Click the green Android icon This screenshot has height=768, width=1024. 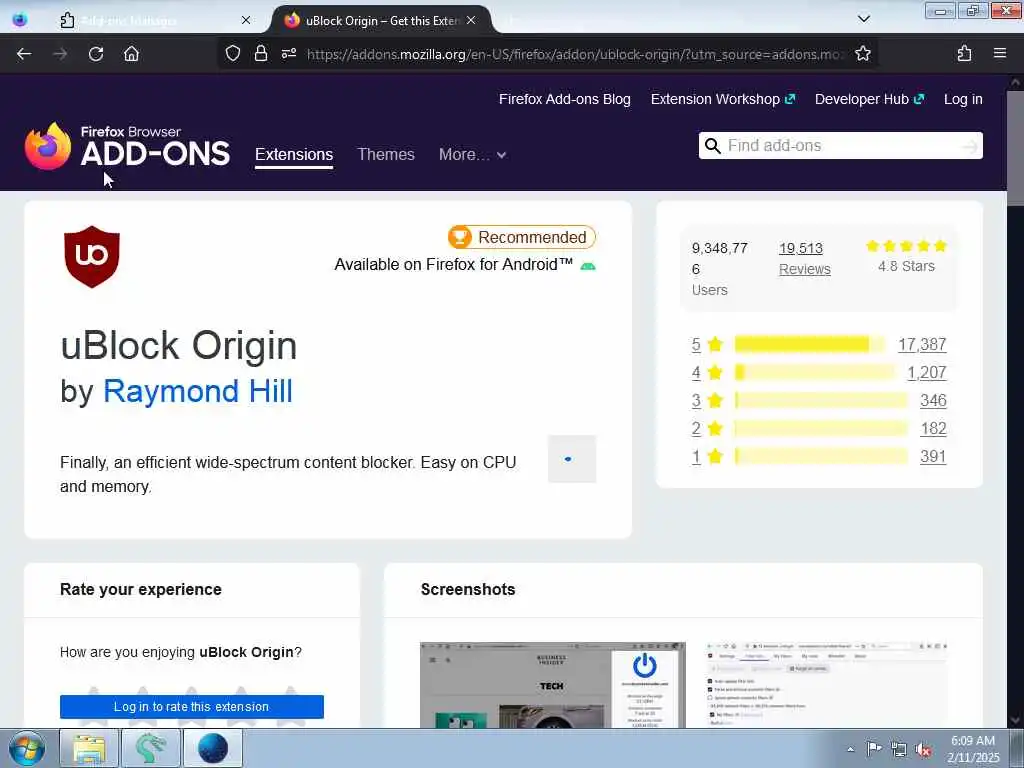tap(588, 266)
